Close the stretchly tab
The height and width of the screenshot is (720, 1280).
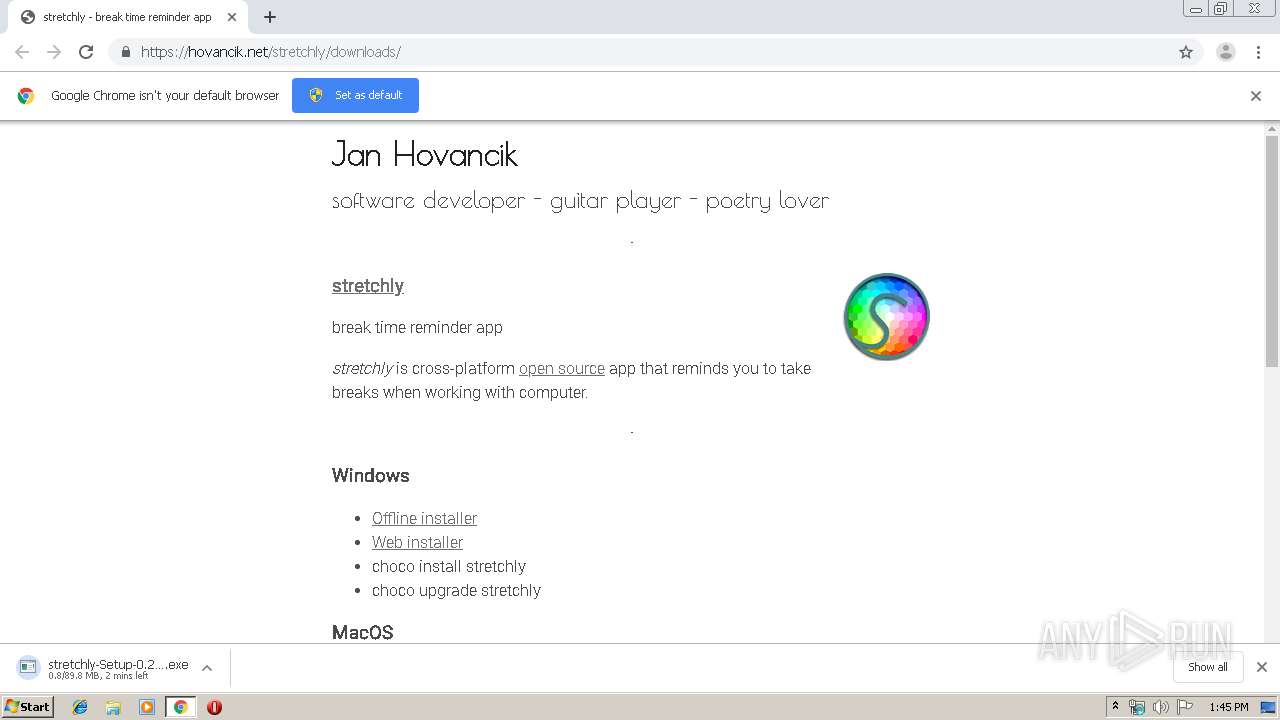(x=231, y=17)
